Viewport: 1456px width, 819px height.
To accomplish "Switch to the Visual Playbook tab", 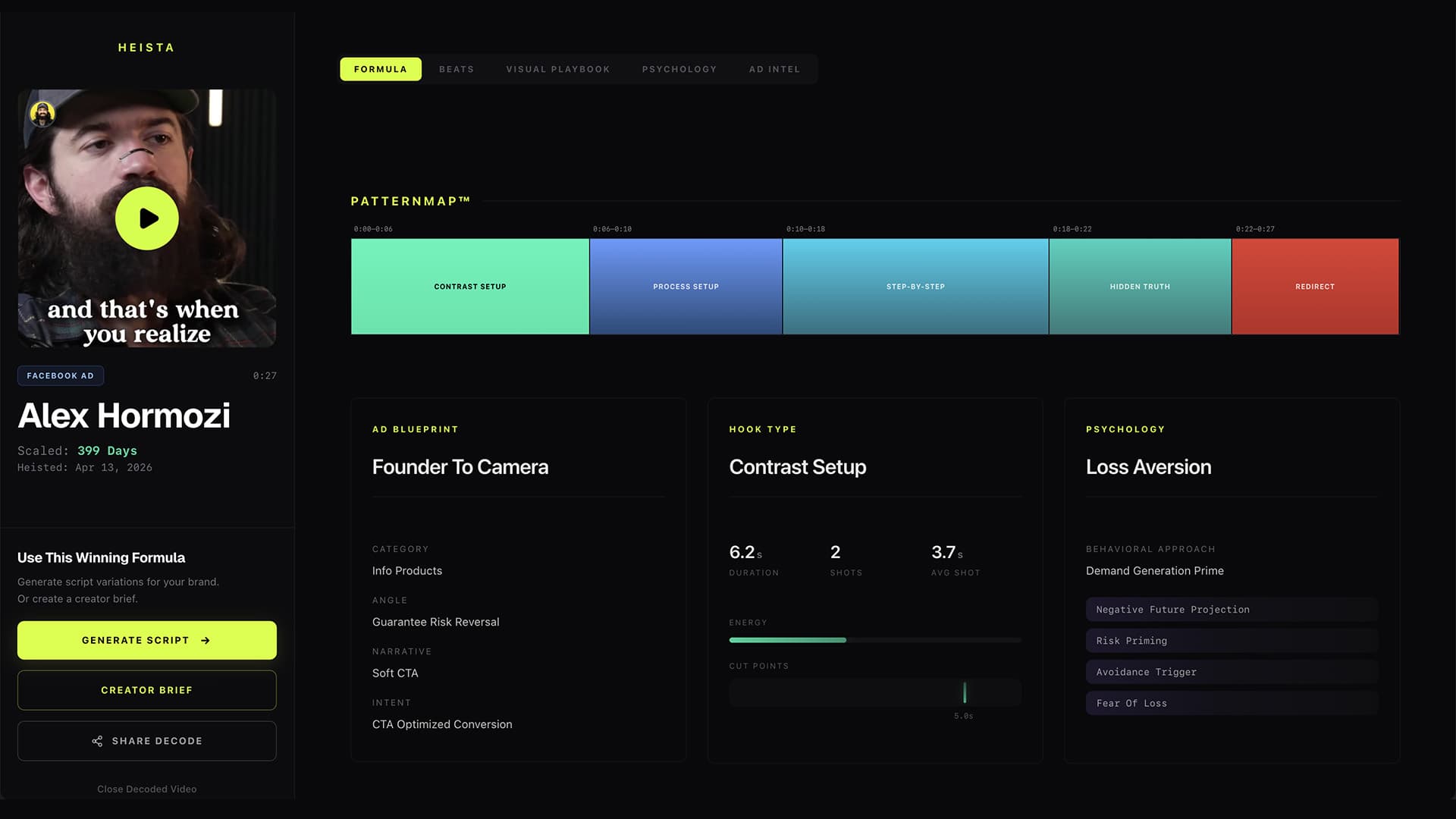I will pyautogui.click(x=558, y=69).
